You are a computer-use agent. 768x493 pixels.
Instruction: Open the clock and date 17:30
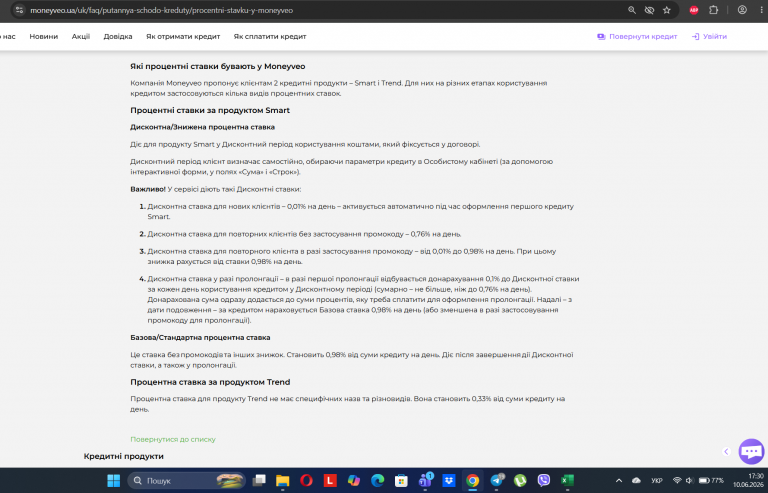coord(748,480)
